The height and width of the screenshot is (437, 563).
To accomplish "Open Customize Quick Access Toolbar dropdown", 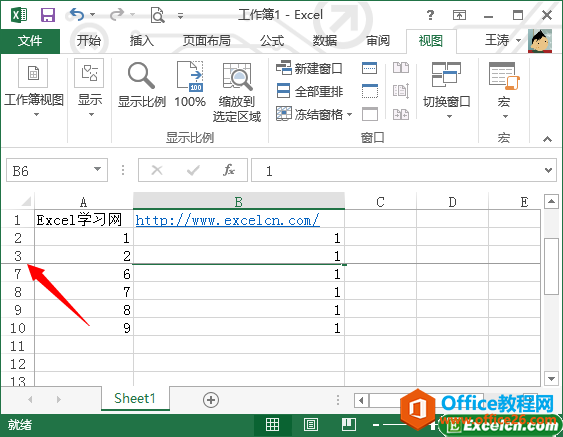I will [180, 15].
